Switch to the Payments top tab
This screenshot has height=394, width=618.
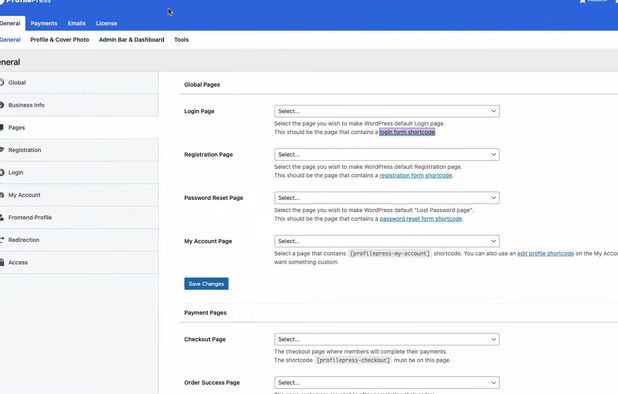(x=44, y=24)
